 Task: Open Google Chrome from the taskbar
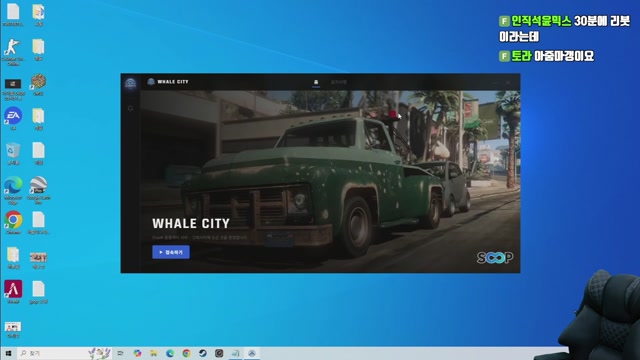186,353
